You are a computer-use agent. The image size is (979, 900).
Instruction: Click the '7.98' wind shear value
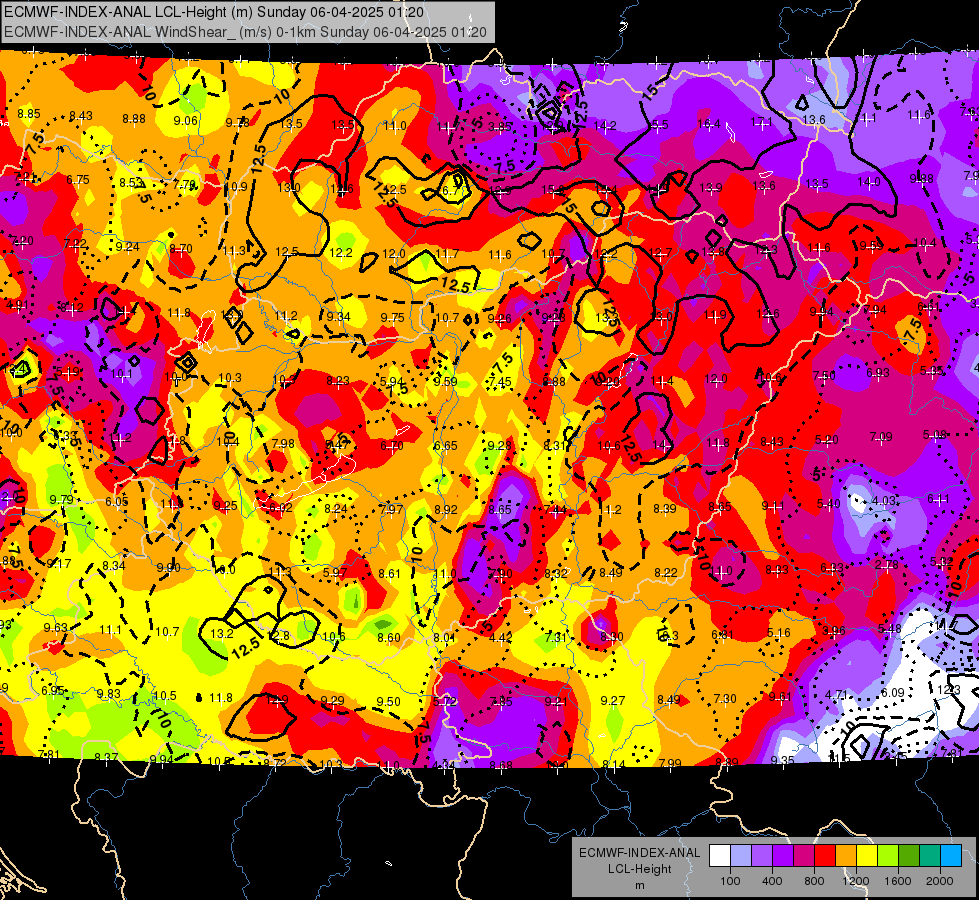tap(283, 443)
